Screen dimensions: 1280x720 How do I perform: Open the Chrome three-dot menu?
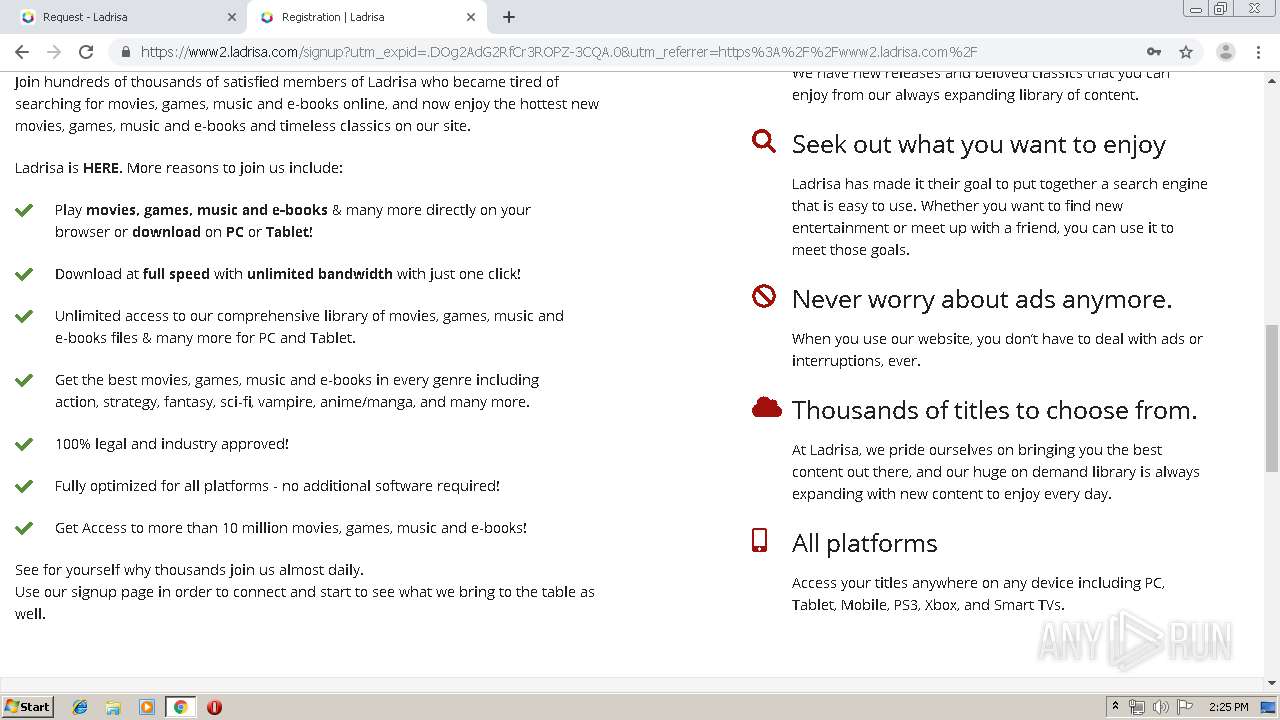[1258, 52]
